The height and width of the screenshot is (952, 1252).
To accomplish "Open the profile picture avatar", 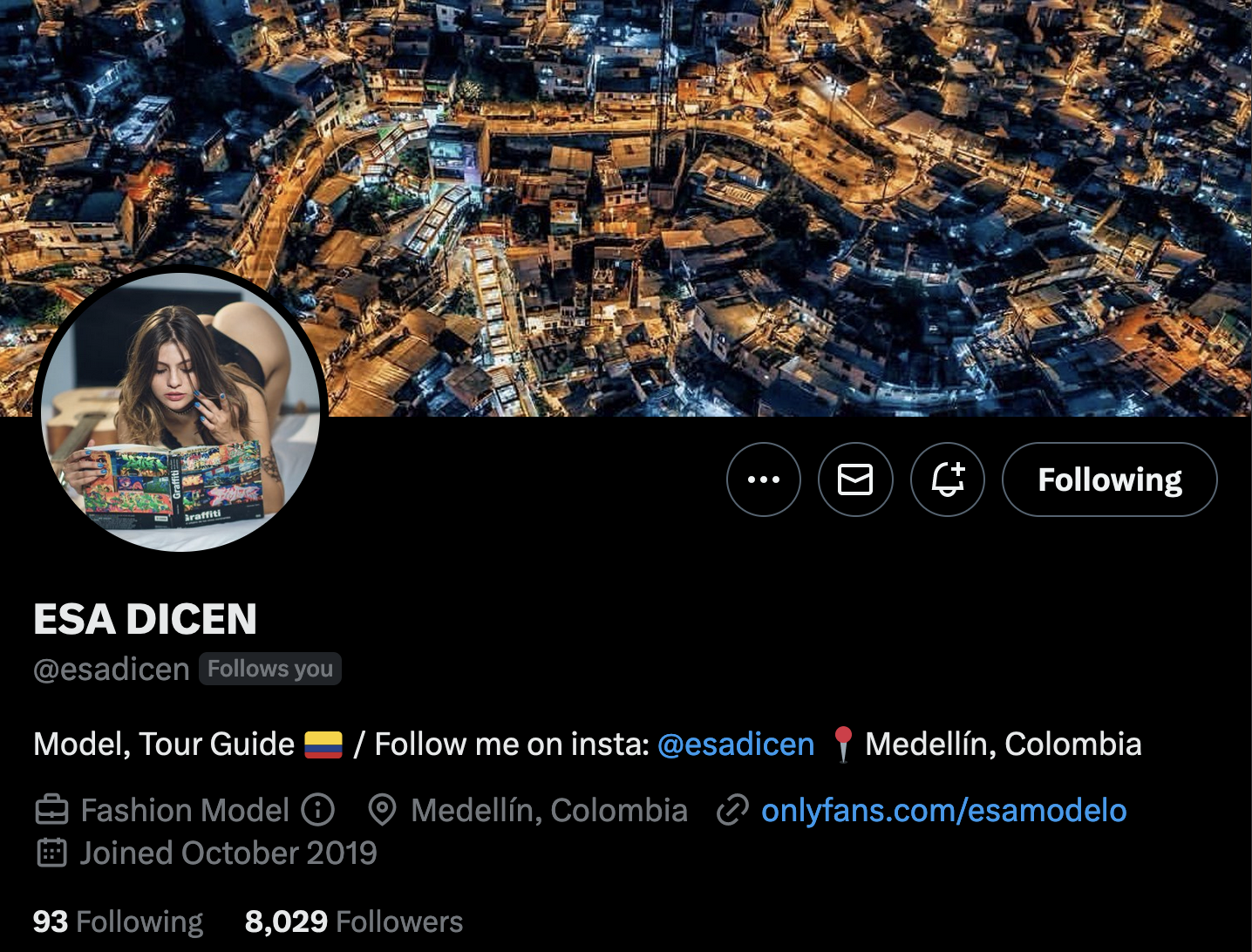I will pyautogui.click(x=180, y=411).
